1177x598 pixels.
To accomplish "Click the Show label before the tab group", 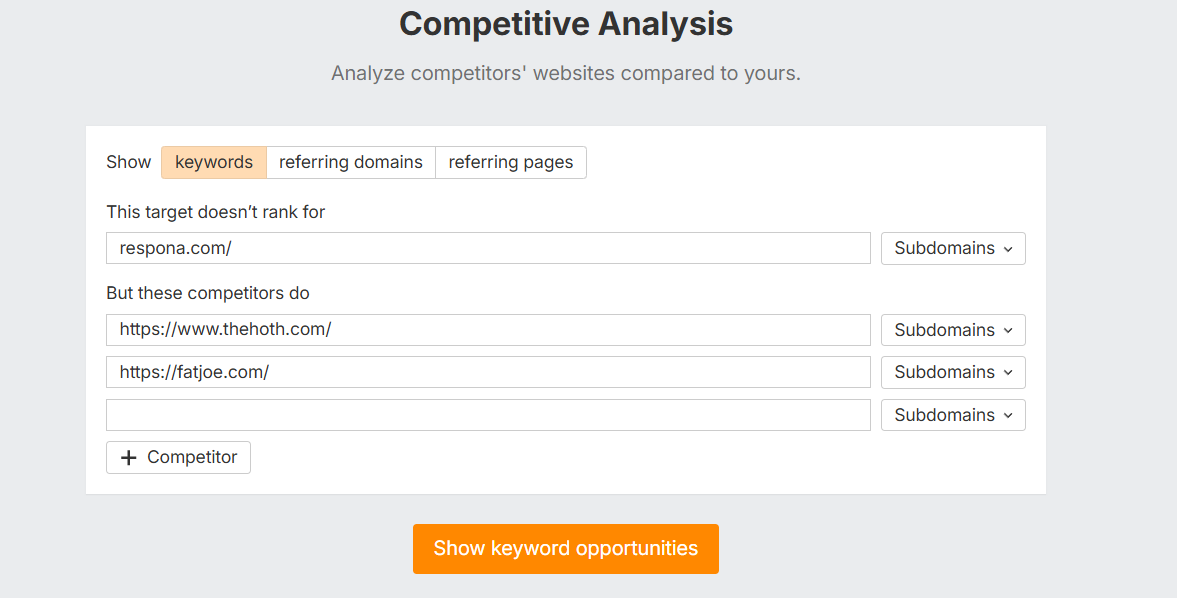I will tap(128, 161).
